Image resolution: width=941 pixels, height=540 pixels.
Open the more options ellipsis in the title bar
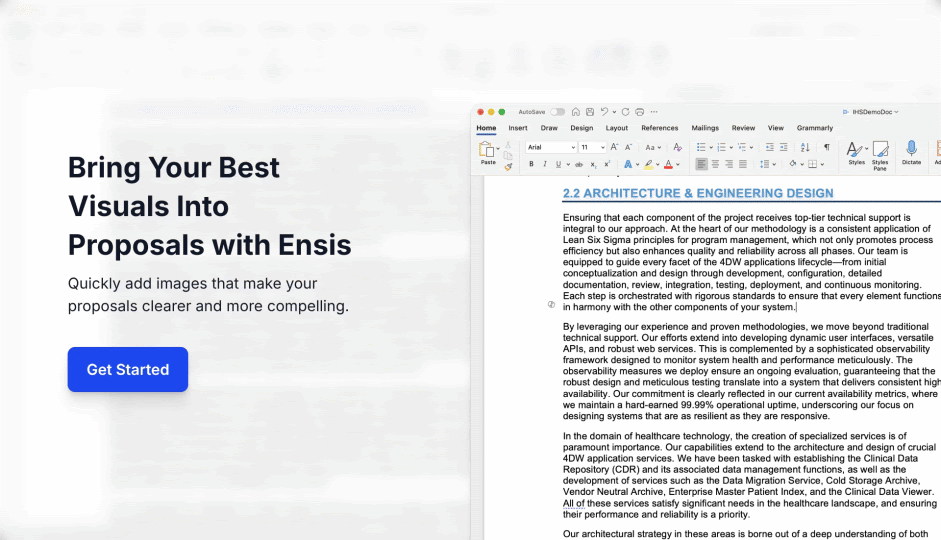pyautogui.click(x=654, y=112)
